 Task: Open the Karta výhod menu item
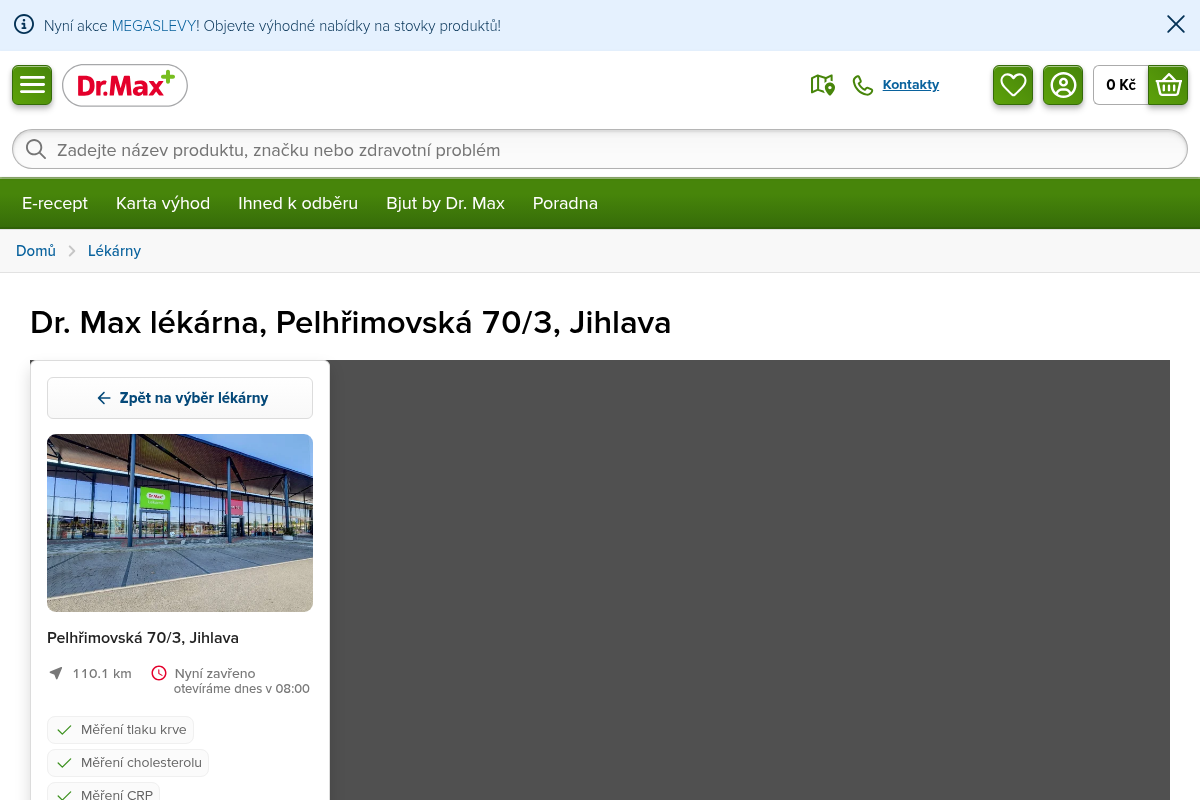(163, 203)
